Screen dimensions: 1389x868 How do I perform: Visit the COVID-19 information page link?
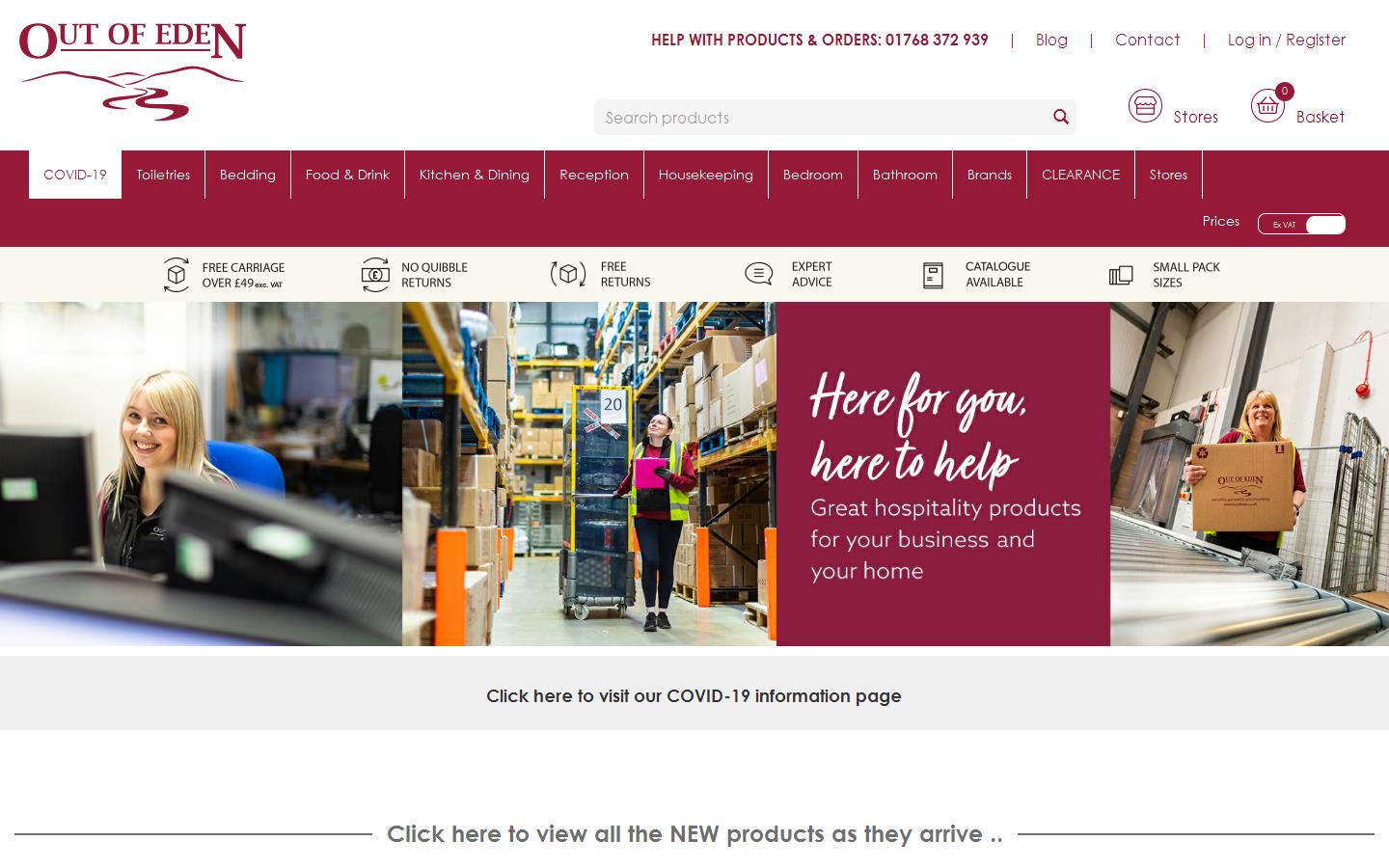click(x=694, y=695)
